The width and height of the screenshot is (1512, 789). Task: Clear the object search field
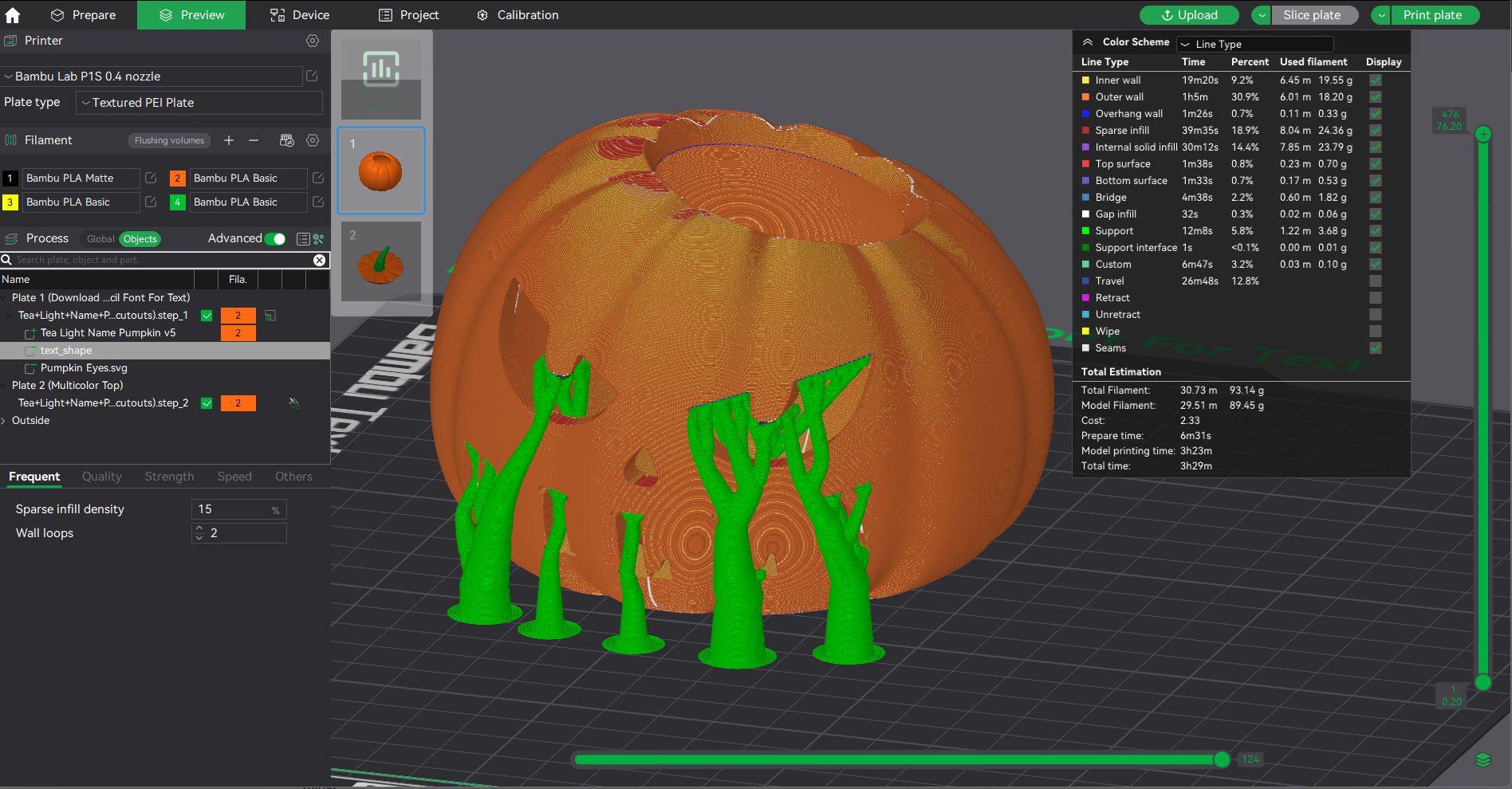[319, 260]
